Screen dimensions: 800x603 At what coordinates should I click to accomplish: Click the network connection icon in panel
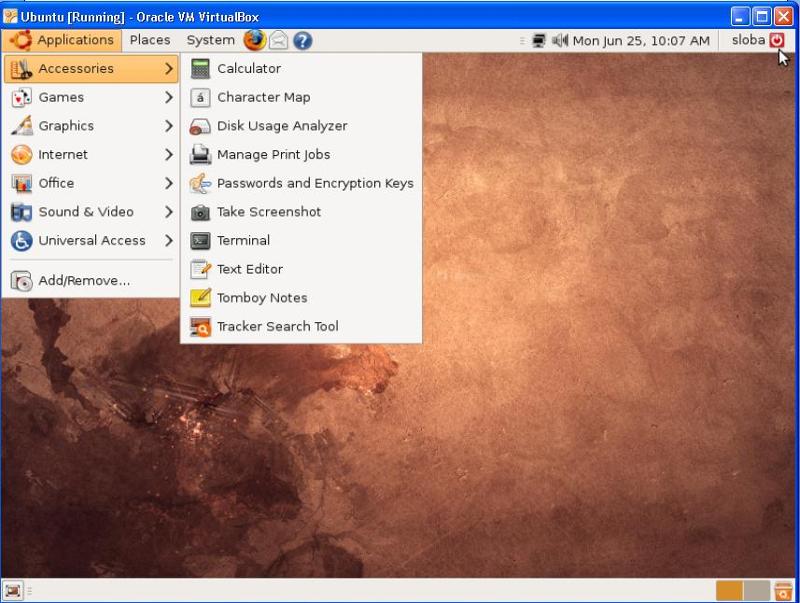click(x=539, y=40)
